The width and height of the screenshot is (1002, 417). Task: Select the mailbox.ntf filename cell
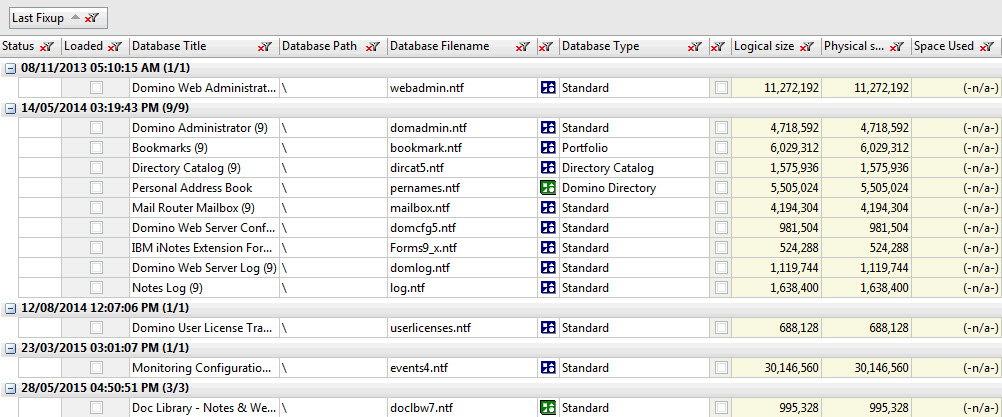[460, 208]
